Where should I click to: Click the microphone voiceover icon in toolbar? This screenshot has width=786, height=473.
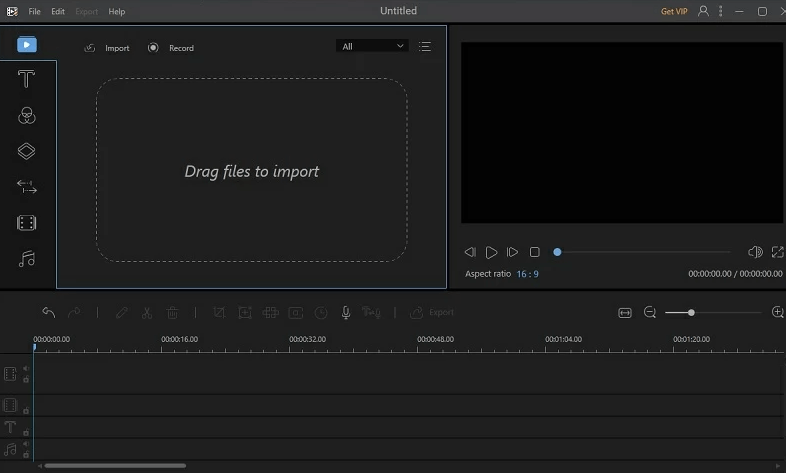tap(346, 313)
